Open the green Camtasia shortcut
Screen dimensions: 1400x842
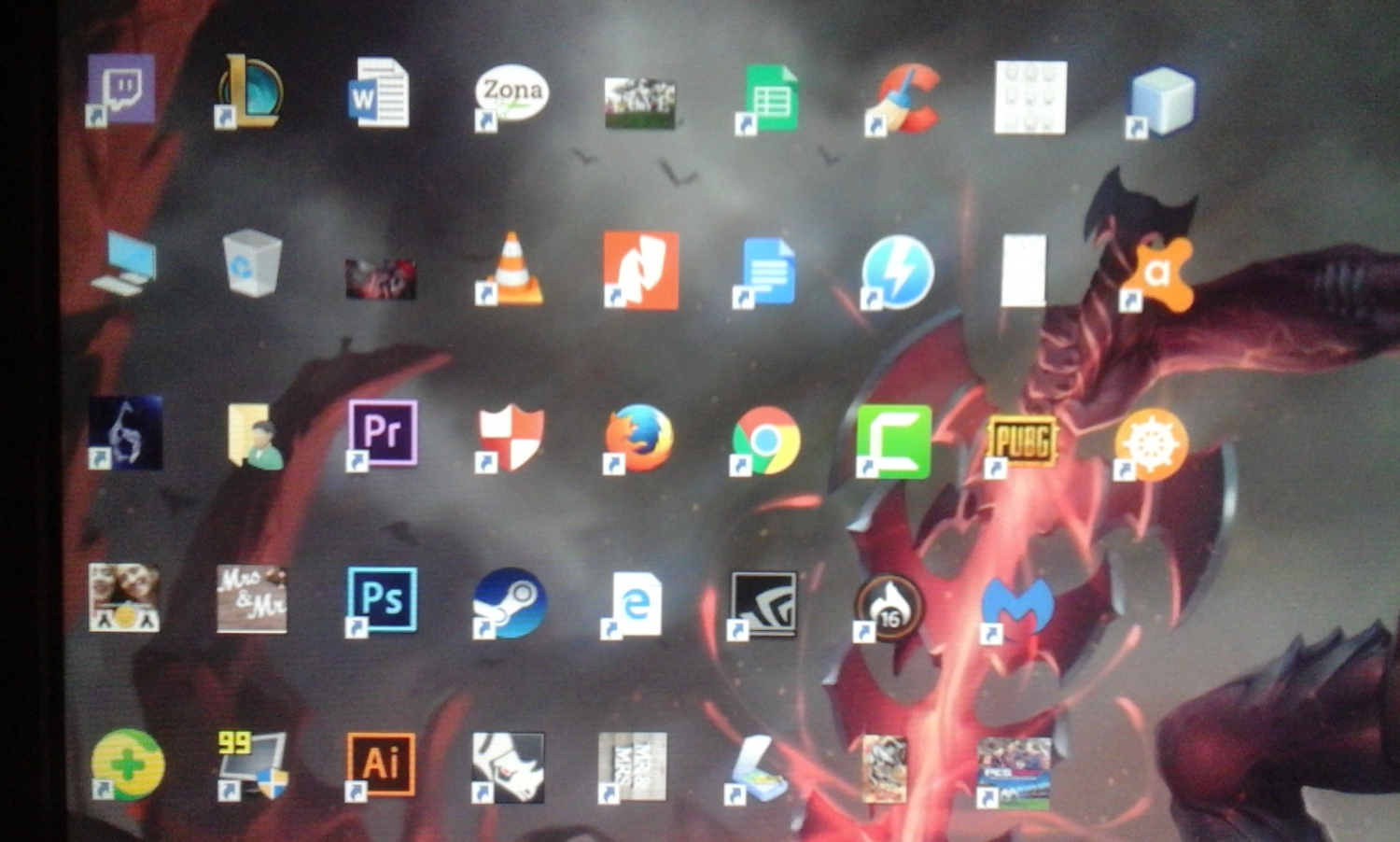pos(893,441)
